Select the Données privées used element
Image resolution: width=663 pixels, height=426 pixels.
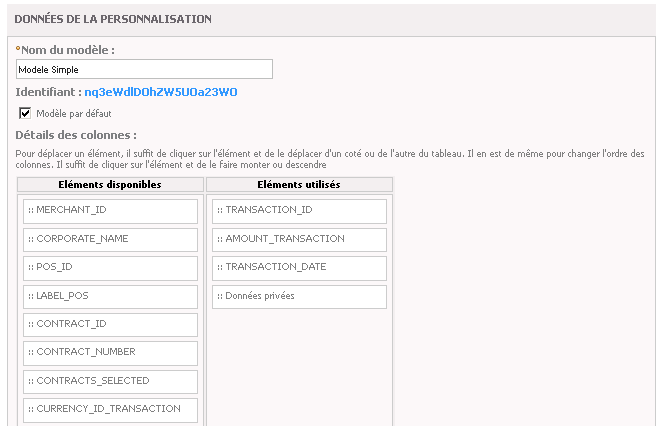click(x=299, y=297)
